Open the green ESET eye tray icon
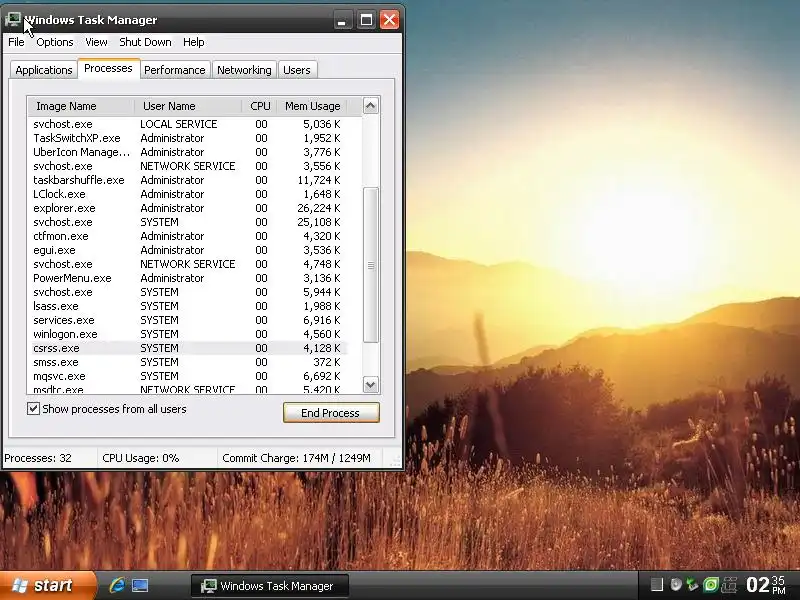 coord(710,585)
